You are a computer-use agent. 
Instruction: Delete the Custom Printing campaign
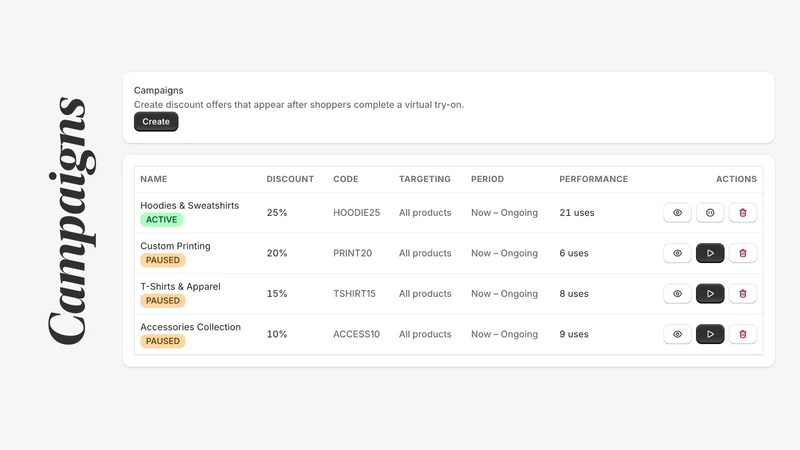pyautogui.click(x=742, y=253)
